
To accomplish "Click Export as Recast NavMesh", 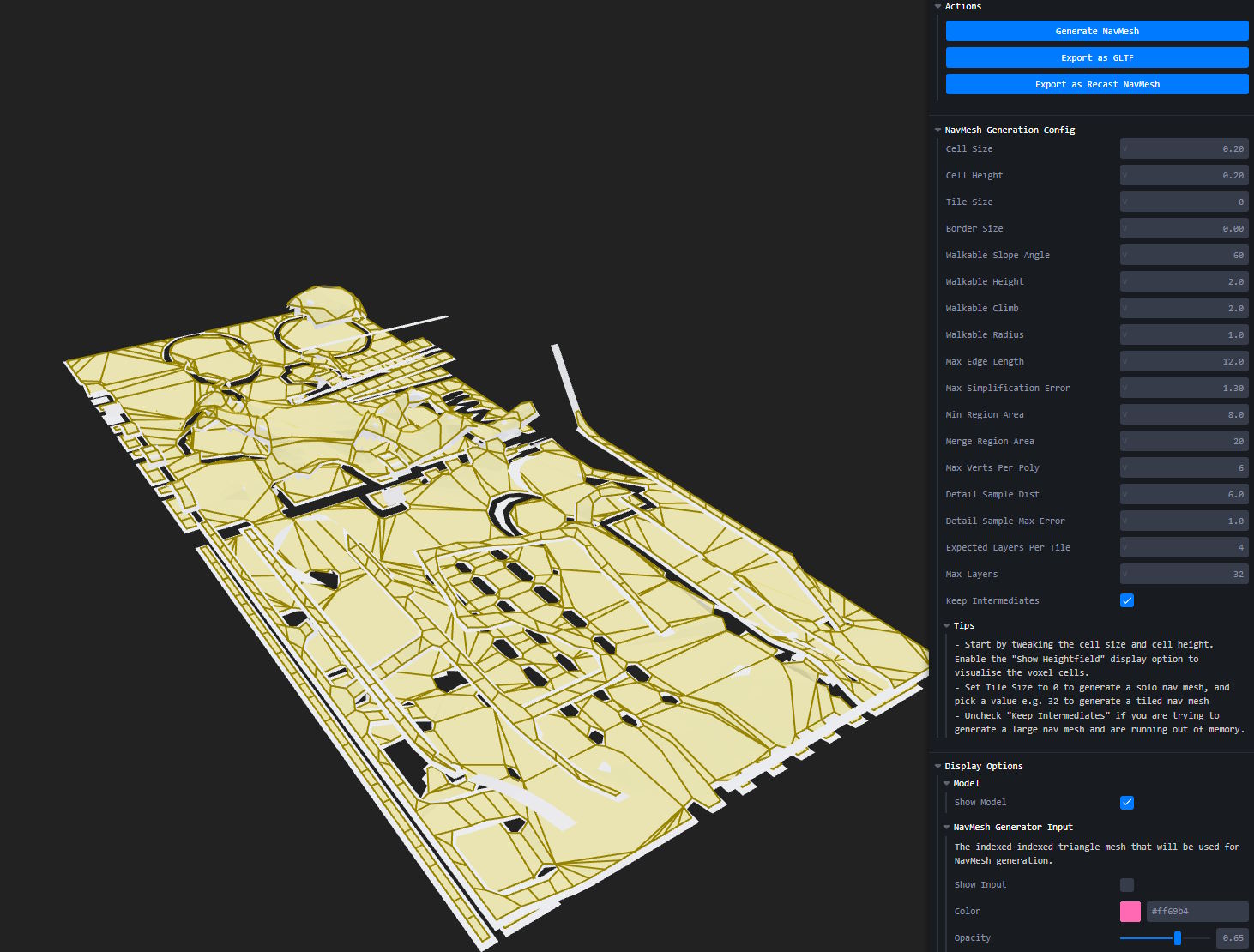I will (x=1096, y=84).
